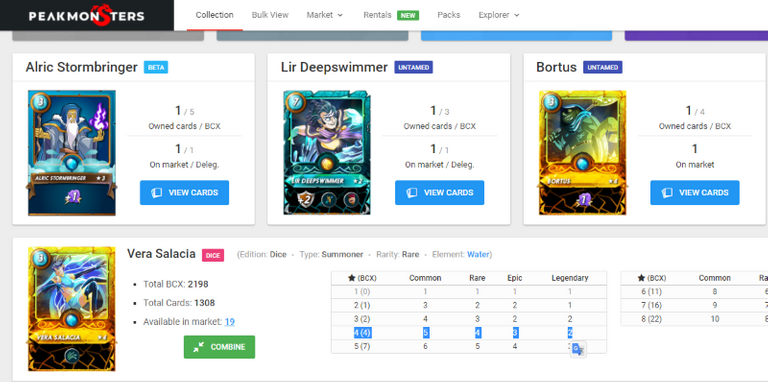Click the card icon inside Lir's View Cards button
The height and width of the screenshot is (382, 768).
[411, 192]
